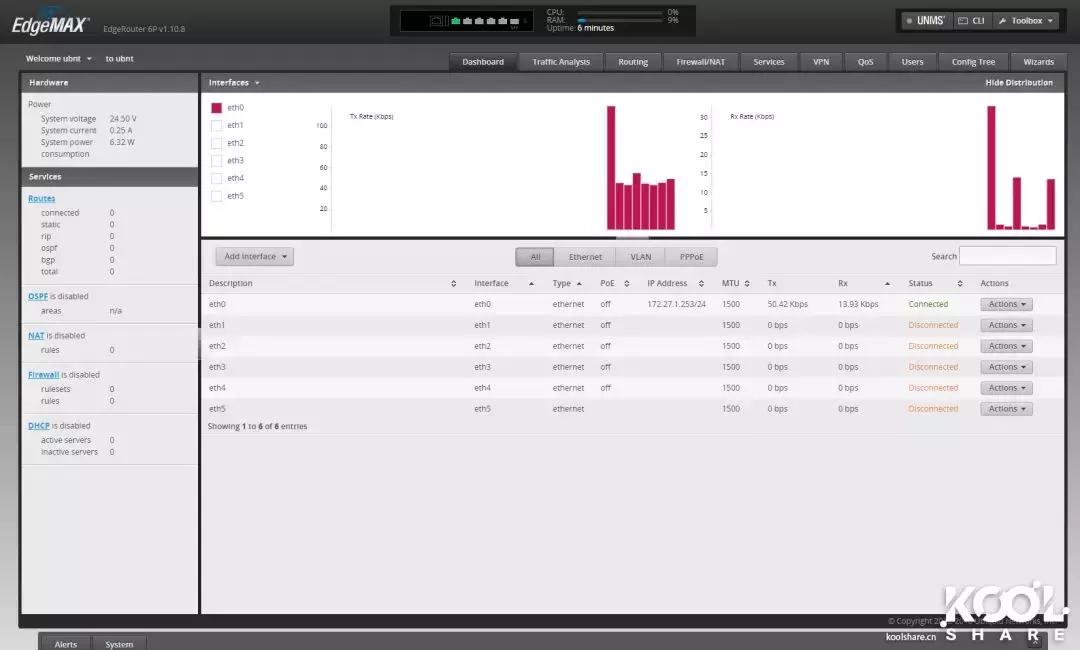Sort by the PoE column arrows
Viewport: 1080px width, 650px height.
point(627,284)
